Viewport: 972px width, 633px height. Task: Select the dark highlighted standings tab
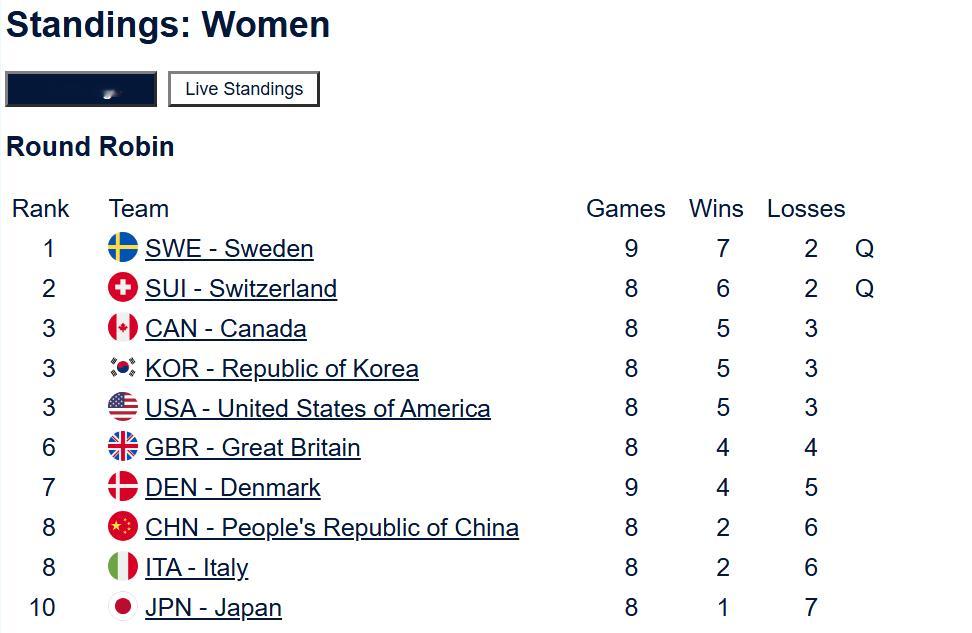[x=81, y=89]
